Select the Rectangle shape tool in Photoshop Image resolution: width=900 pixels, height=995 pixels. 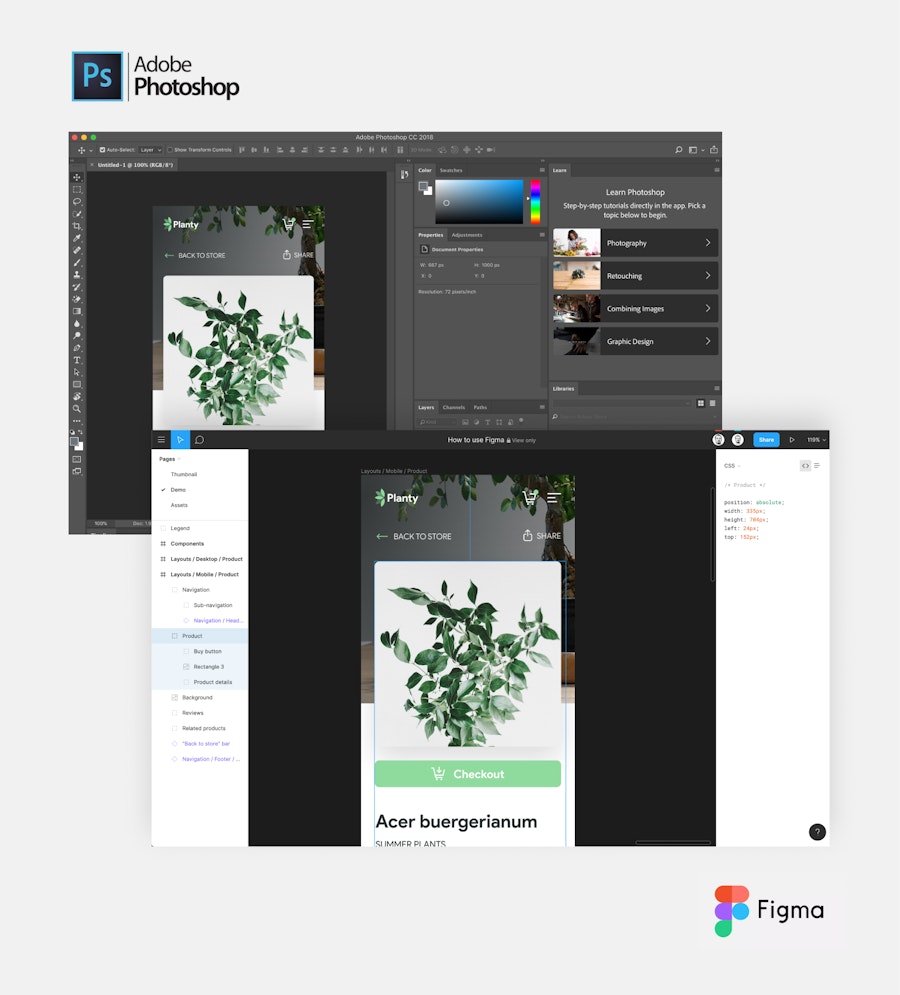coord(77,385)
